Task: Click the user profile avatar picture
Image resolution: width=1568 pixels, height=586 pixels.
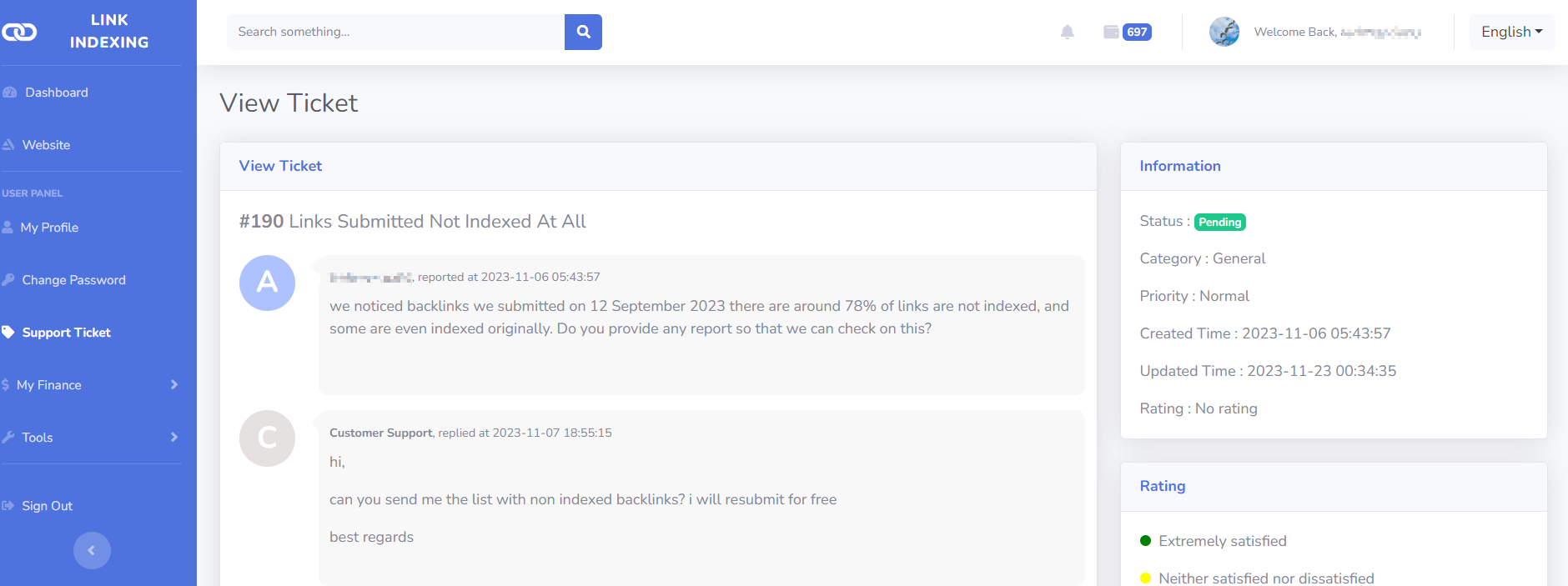Action: pyautogui.click(x=1224, y=32)
